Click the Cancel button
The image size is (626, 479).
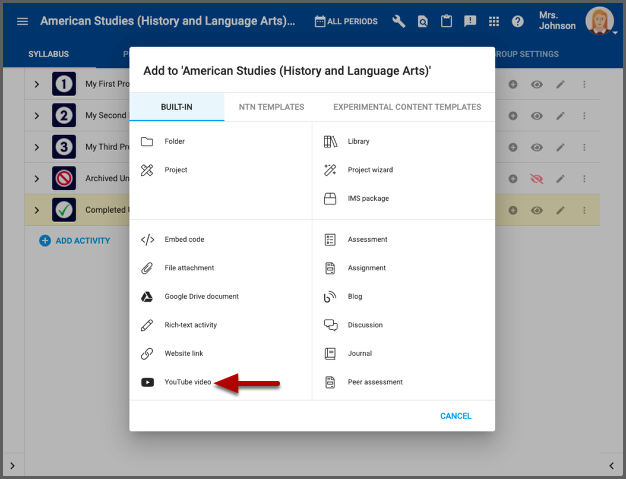click(x=455, y=416)
